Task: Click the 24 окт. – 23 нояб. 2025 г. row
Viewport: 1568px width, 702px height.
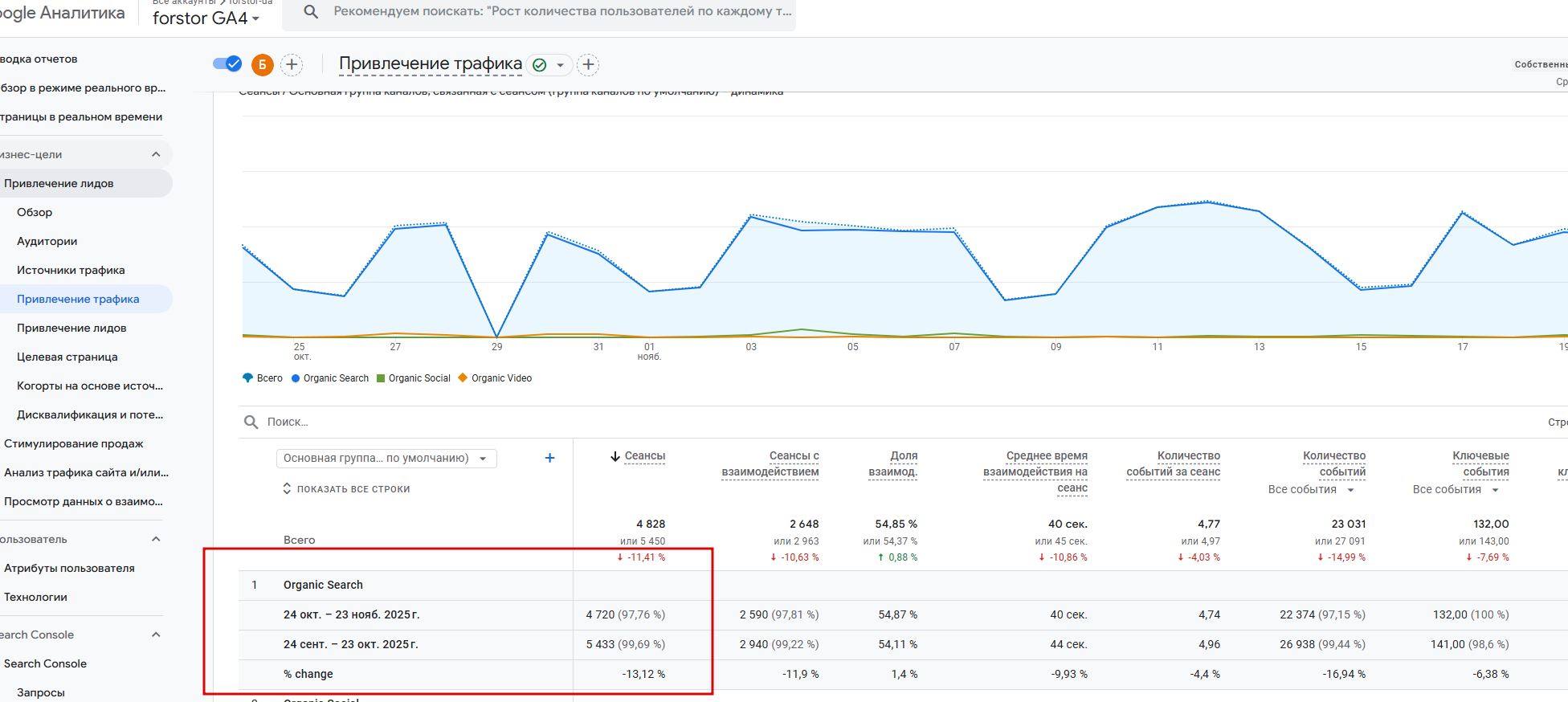Action: 351,614
